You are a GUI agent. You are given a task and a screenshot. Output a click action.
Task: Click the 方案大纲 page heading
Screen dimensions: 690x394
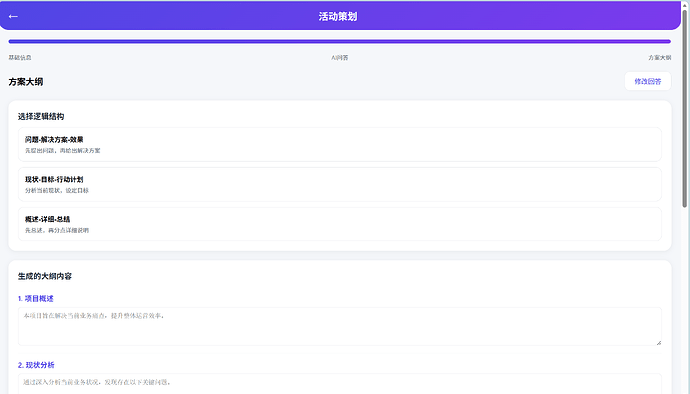click(x=26, y=81)
